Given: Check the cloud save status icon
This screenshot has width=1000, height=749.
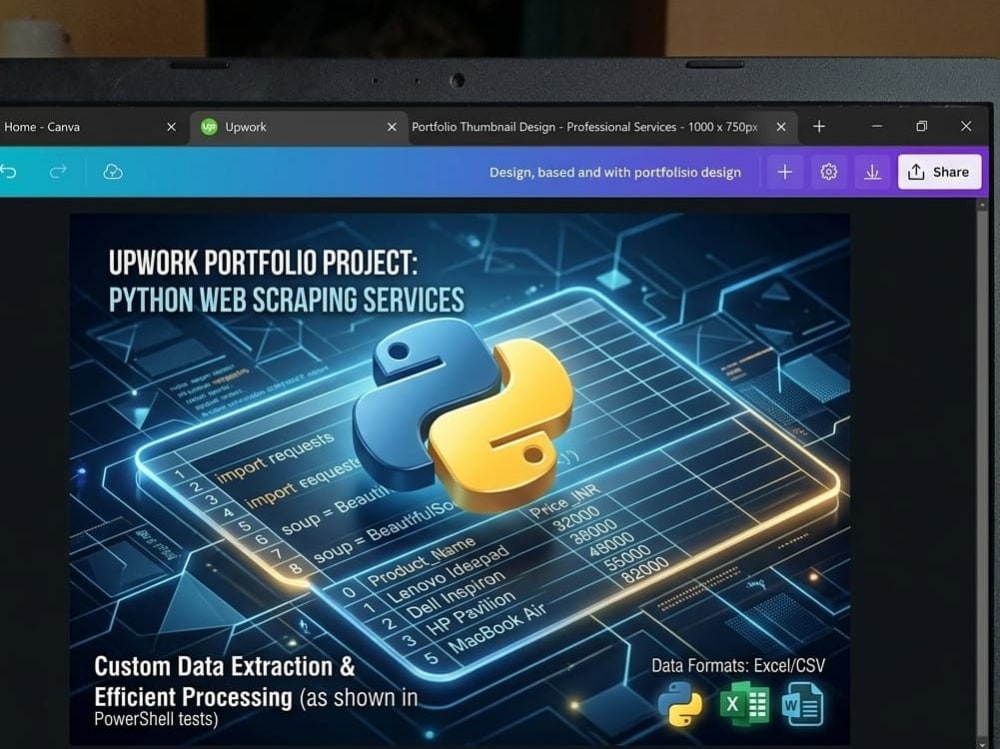Looking at the screenshot, I should [x=113, y=172].
